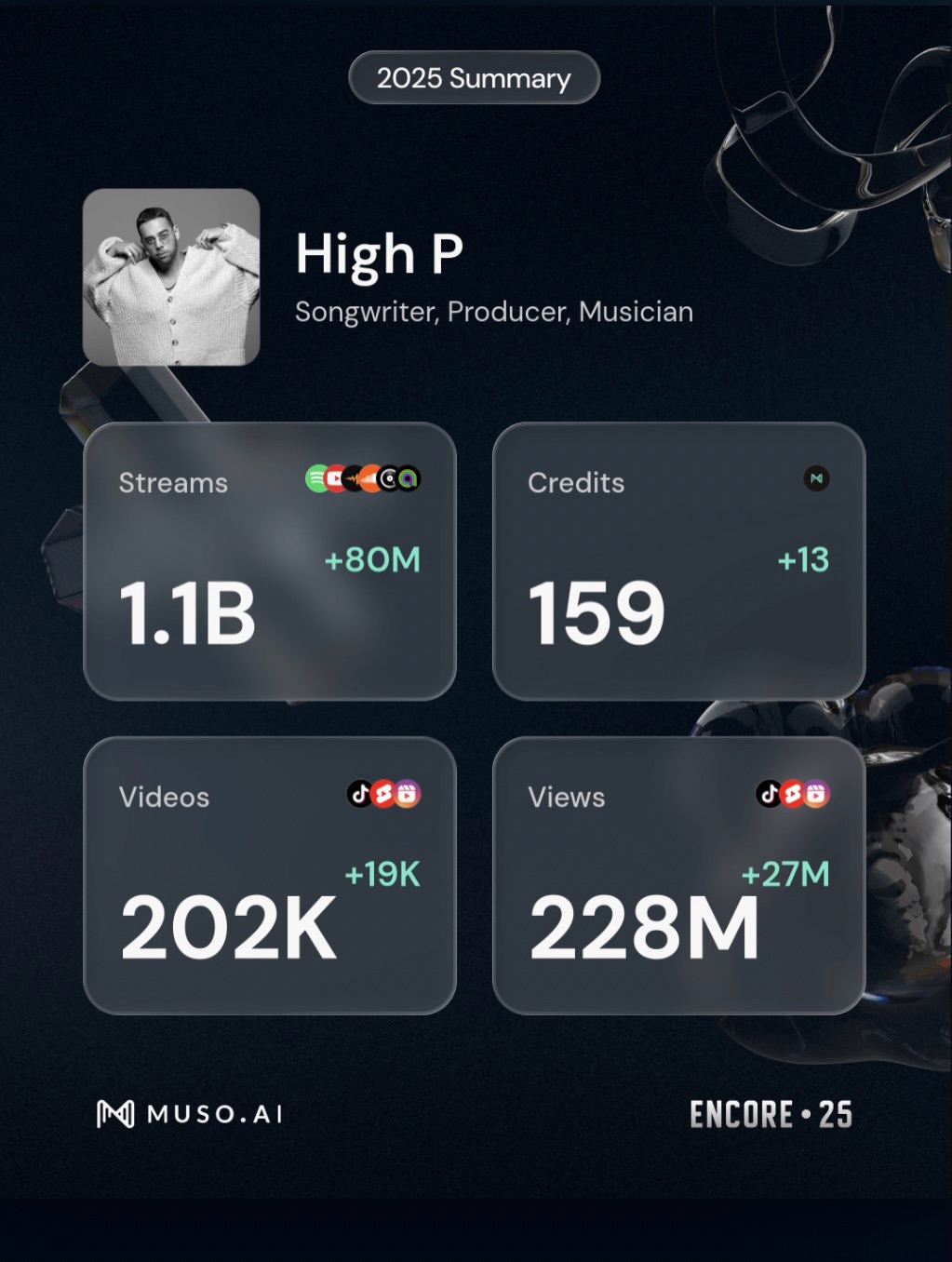
Task: Click the ENCORE 25 logo
Action: coord(771,1114)
